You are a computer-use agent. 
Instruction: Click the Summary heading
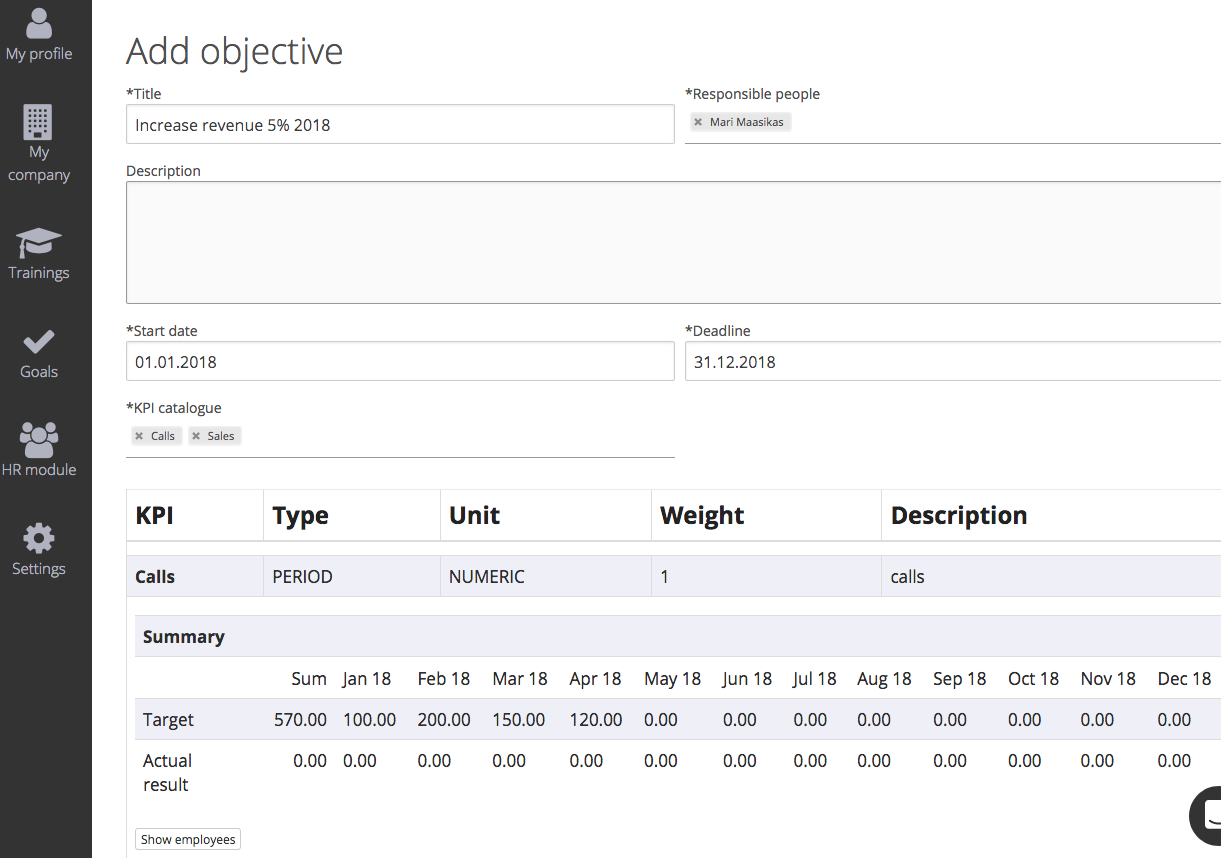point(184,637)
